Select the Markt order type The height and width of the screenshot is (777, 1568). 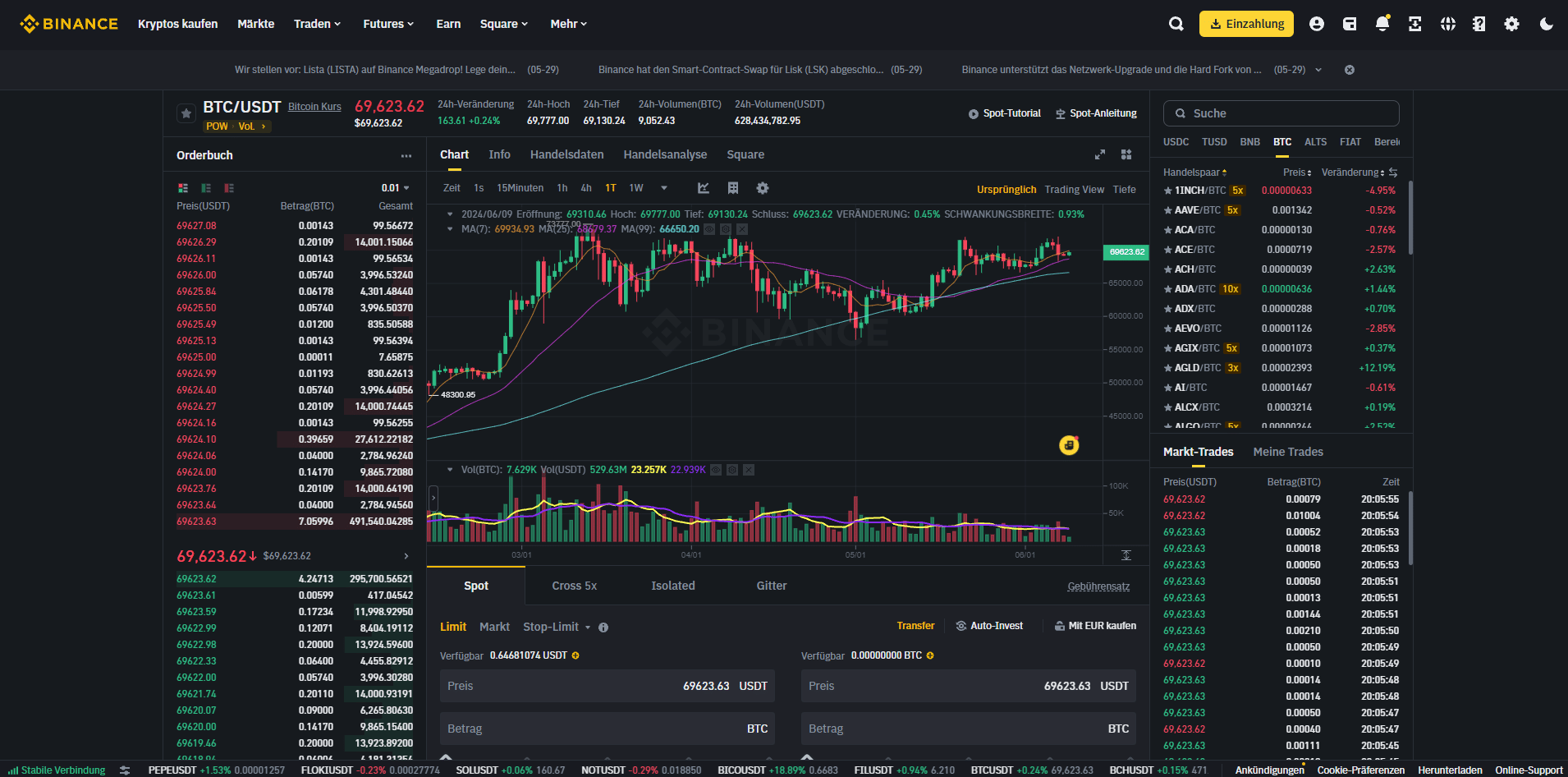pos(494,627)
